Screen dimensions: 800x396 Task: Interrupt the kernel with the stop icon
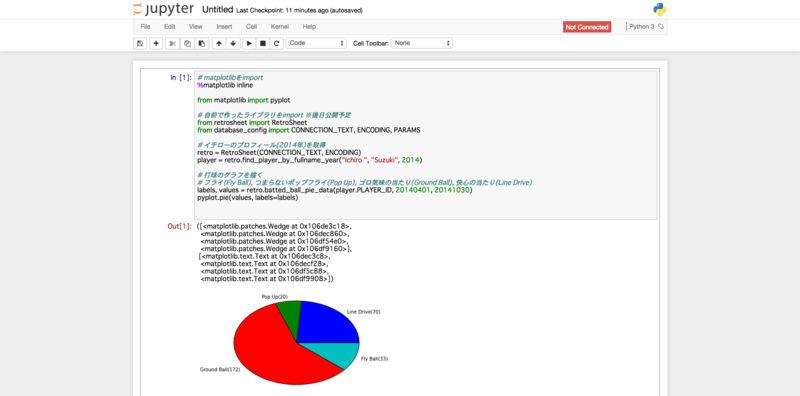tap(263, 43)
